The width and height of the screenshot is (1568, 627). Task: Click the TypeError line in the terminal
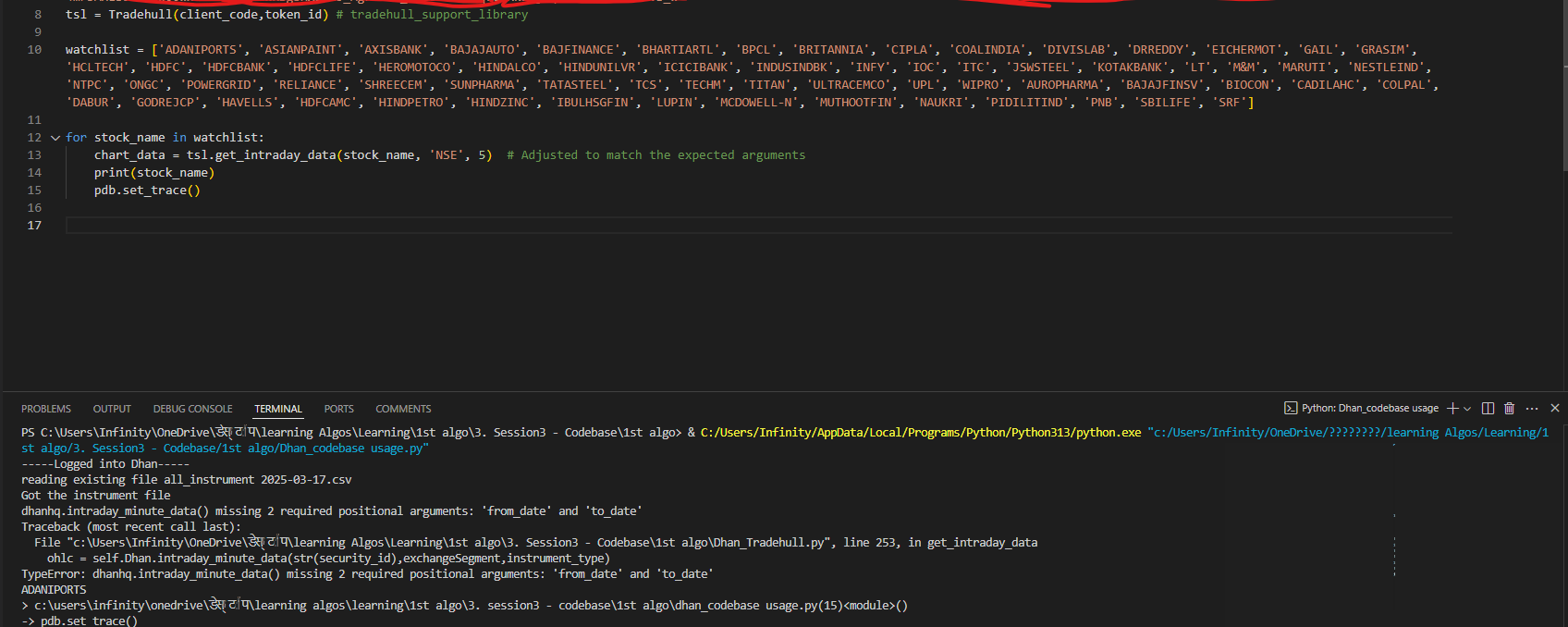tap(367, 574)
